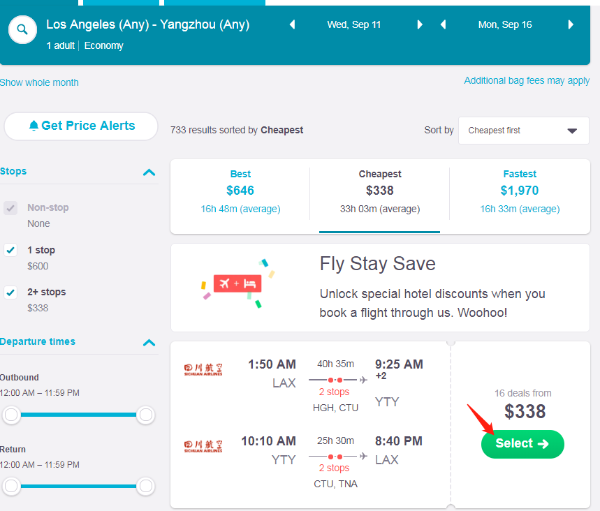Collapse the Stops filter section

click(x=149, y=172)
